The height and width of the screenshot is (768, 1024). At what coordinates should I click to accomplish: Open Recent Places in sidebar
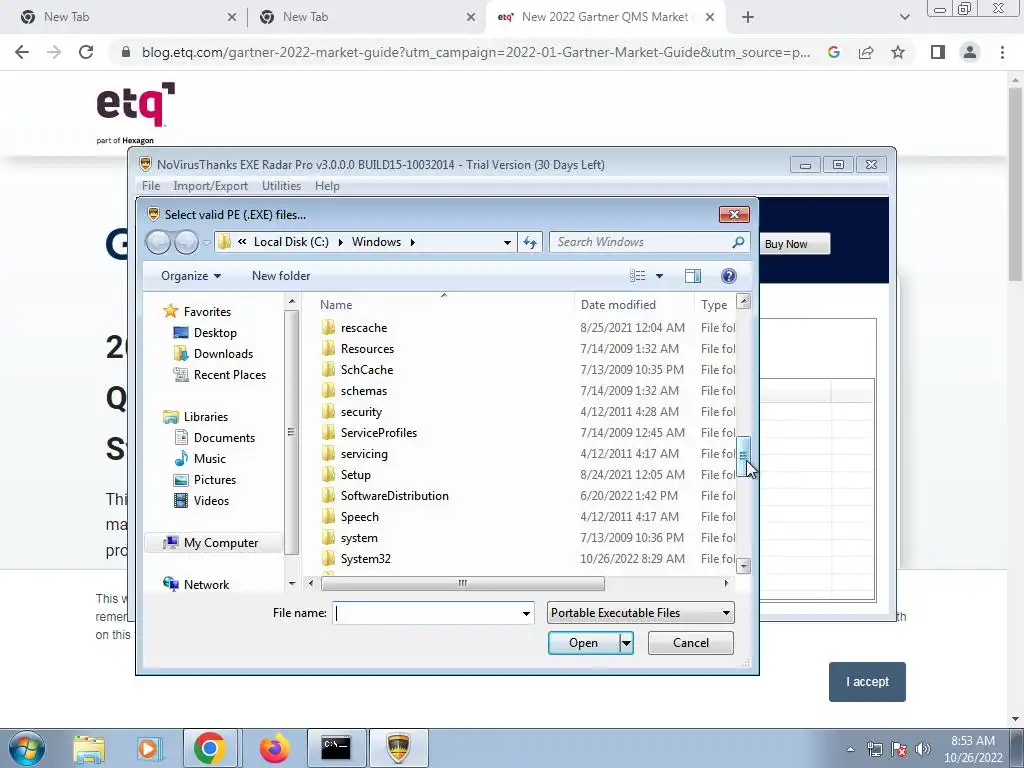[x=229, y=375]
